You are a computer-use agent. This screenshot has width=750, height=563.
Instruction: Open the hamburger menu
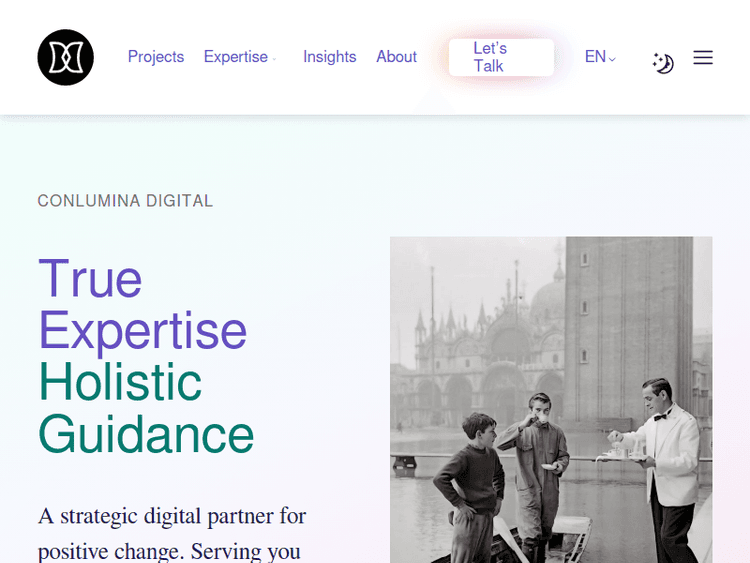(703, 58)
